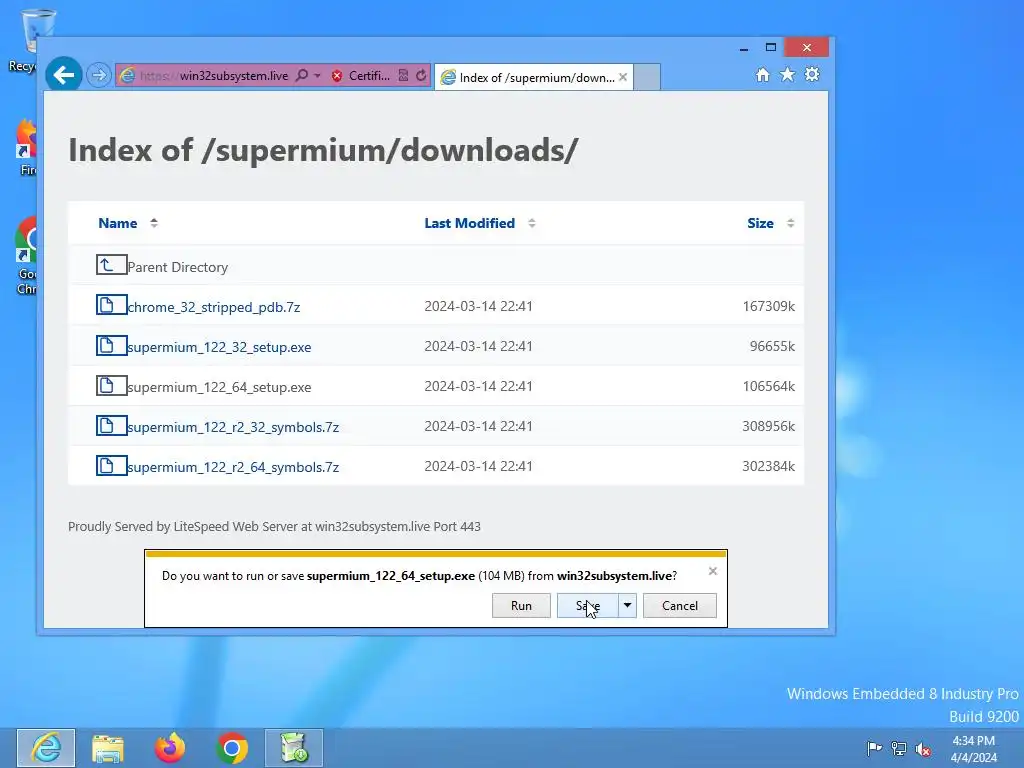Click the 308956k size value
Screen dimensions: 1024x768
click(769, 426)
